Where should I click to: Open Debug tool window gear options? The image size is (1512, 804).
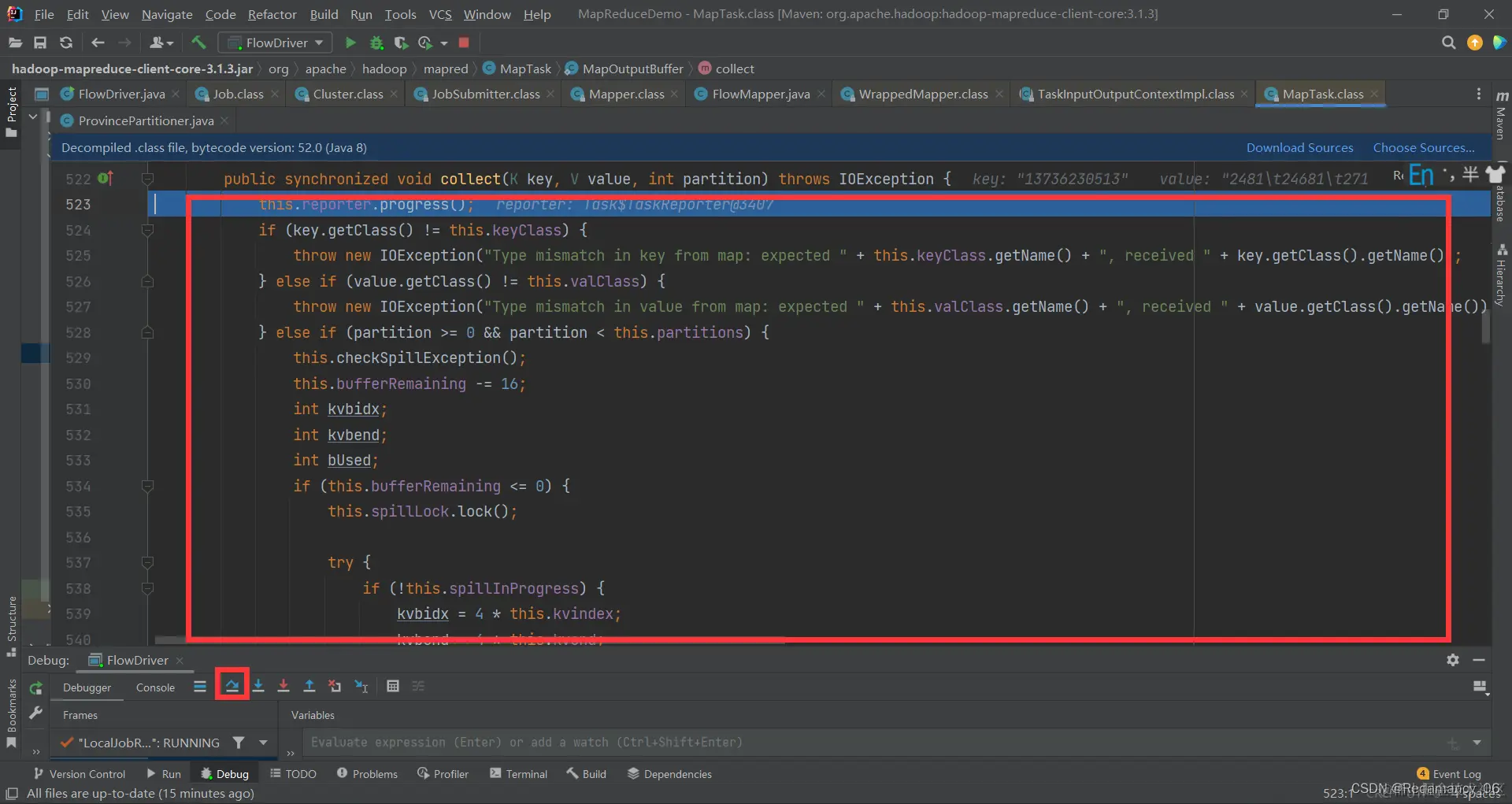(1453, 660)
